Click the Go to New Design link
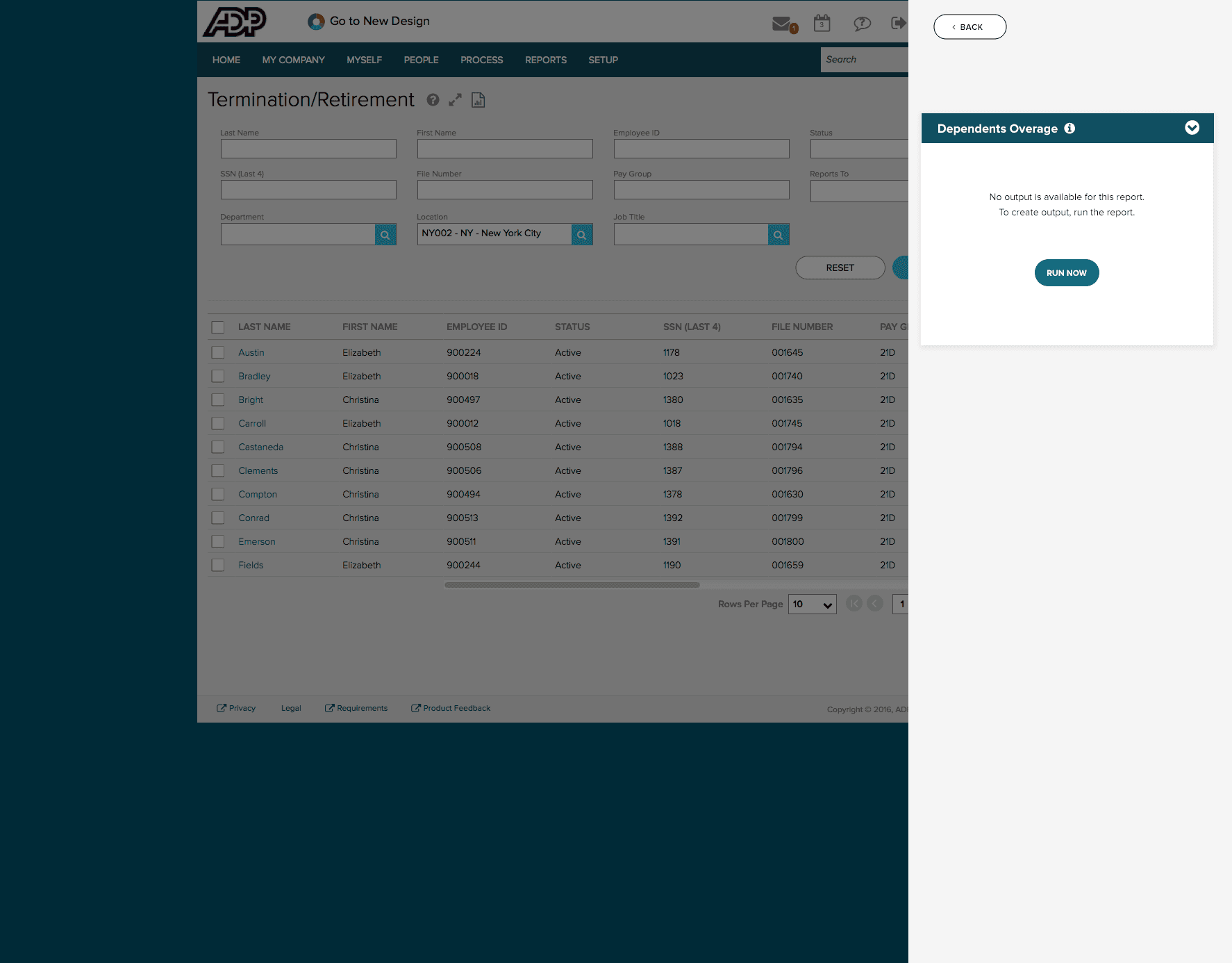This screenshot has width=1232, height=963. 380,22
